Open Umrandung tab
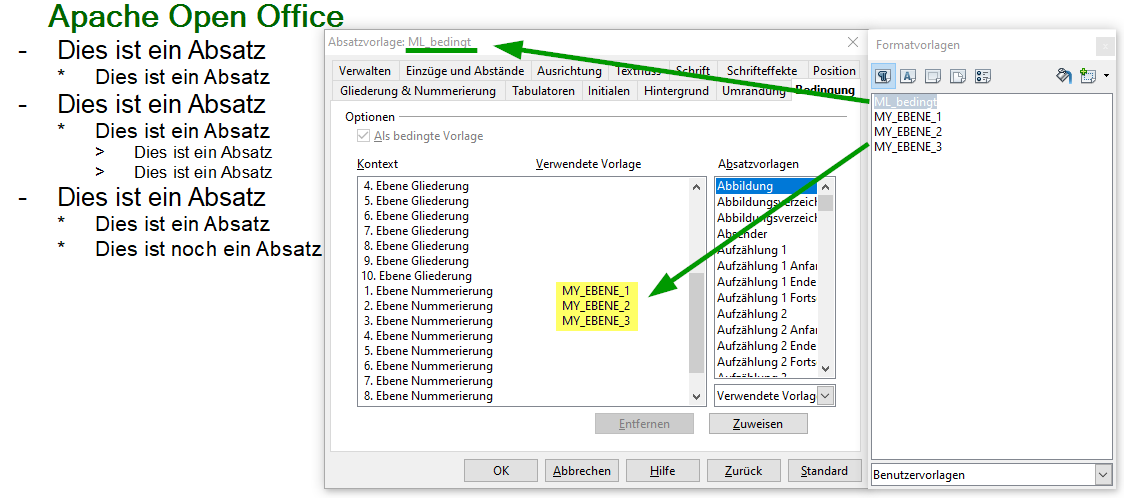 [x=753, y=91]
